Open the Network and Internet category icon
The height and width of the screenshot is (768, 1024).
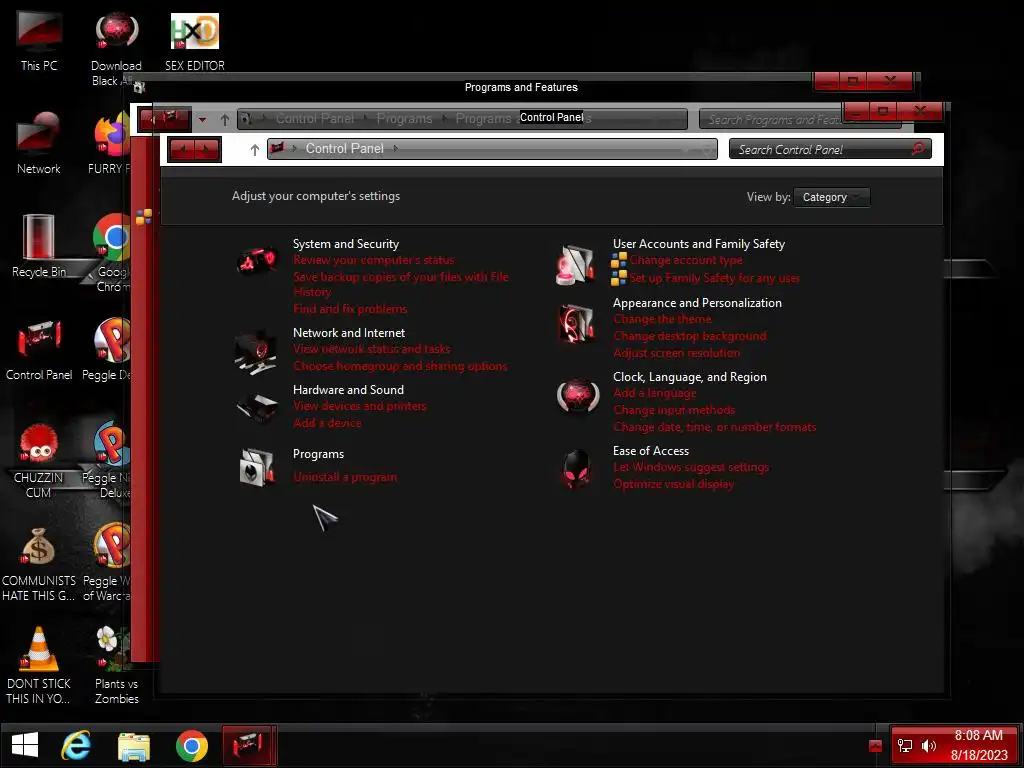255,353
